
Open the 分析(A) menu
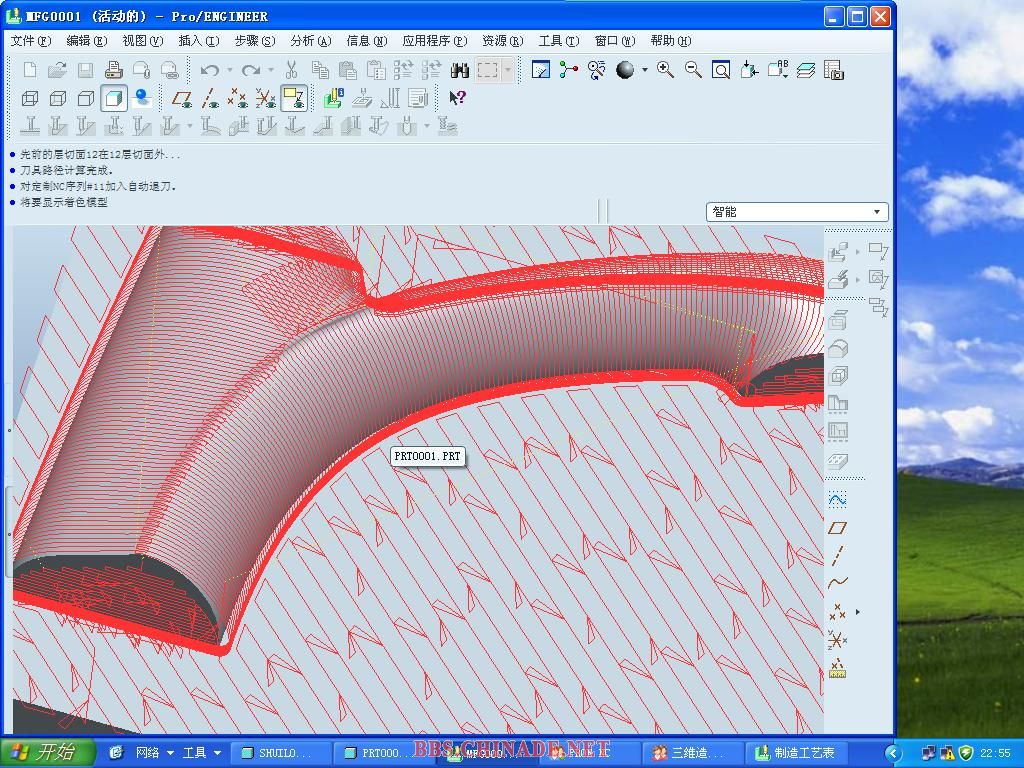click(310, 41)
